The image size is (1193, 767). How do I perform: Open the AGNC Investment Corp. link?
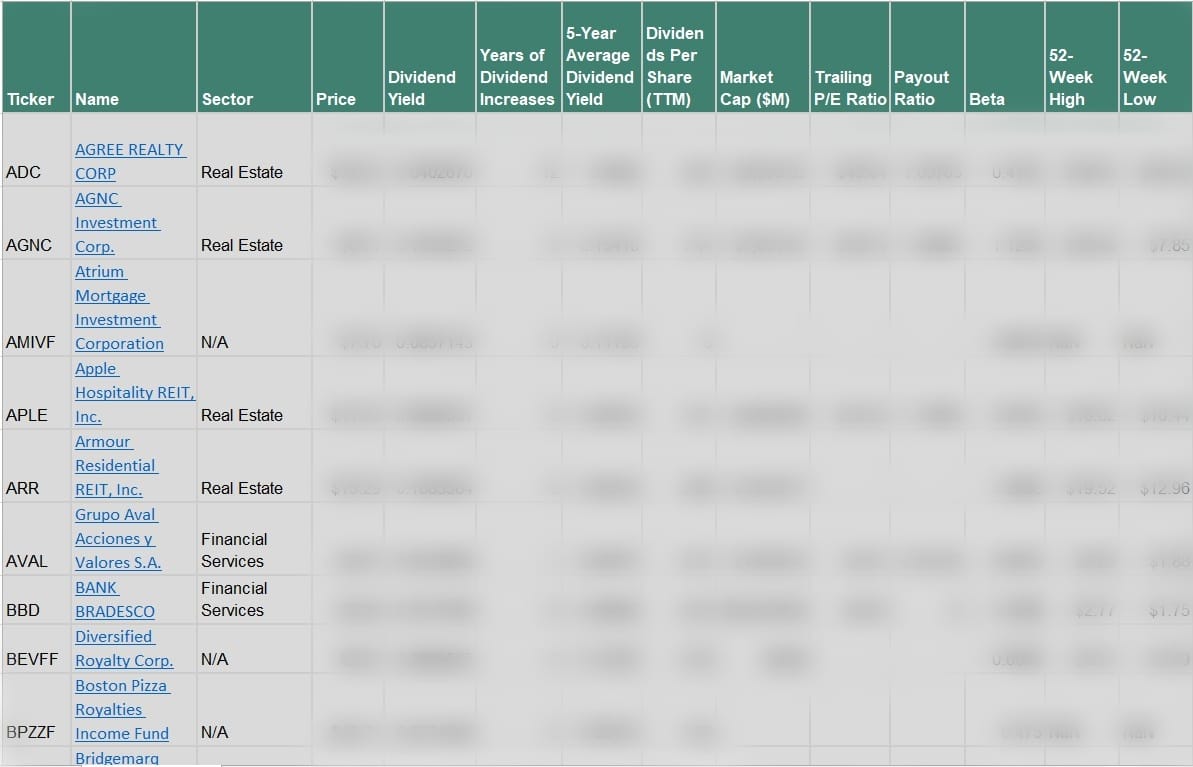(x=117, y=223)
